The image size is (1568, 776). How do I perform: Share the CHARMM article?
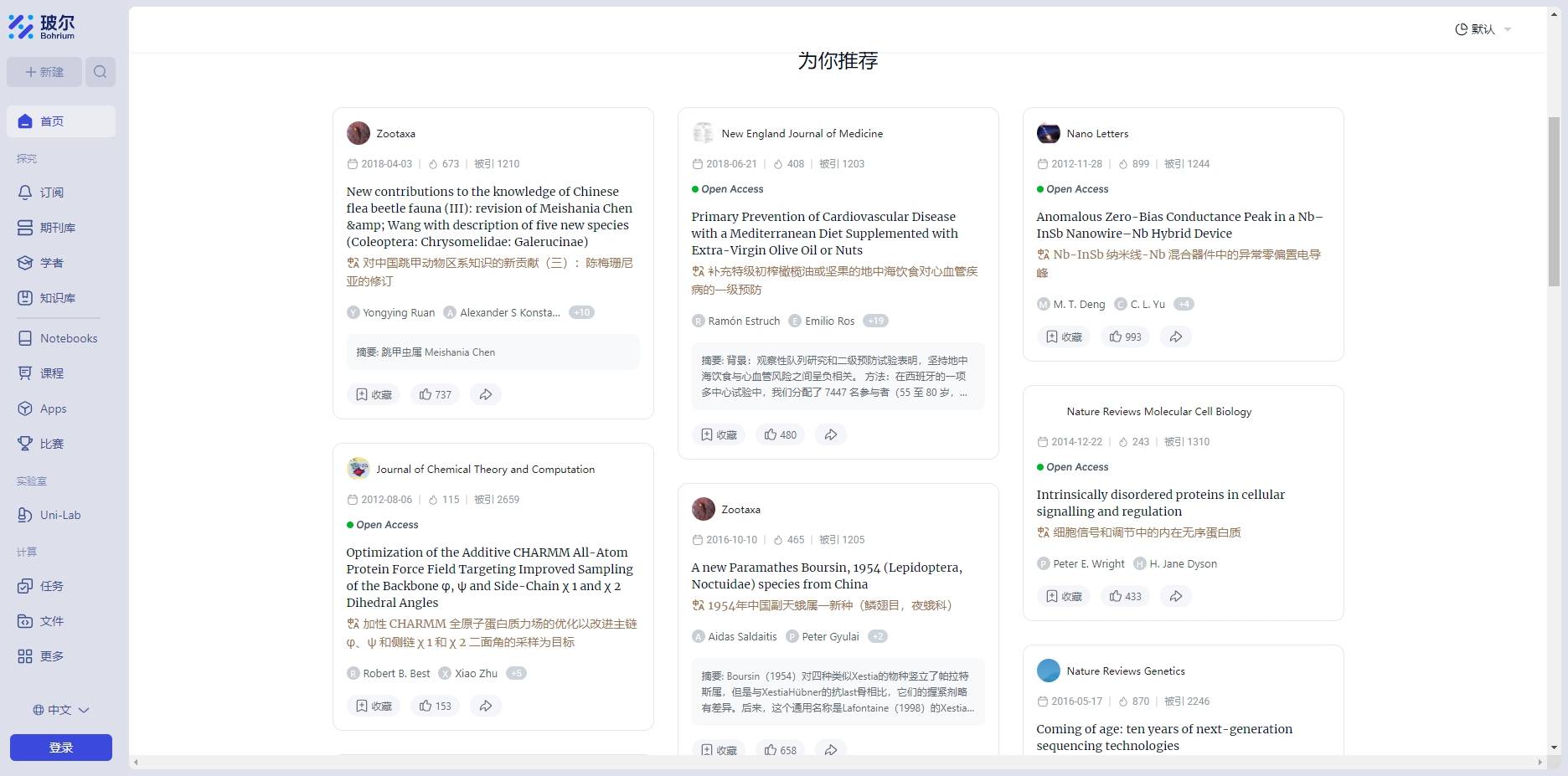[x=486, y=706]
